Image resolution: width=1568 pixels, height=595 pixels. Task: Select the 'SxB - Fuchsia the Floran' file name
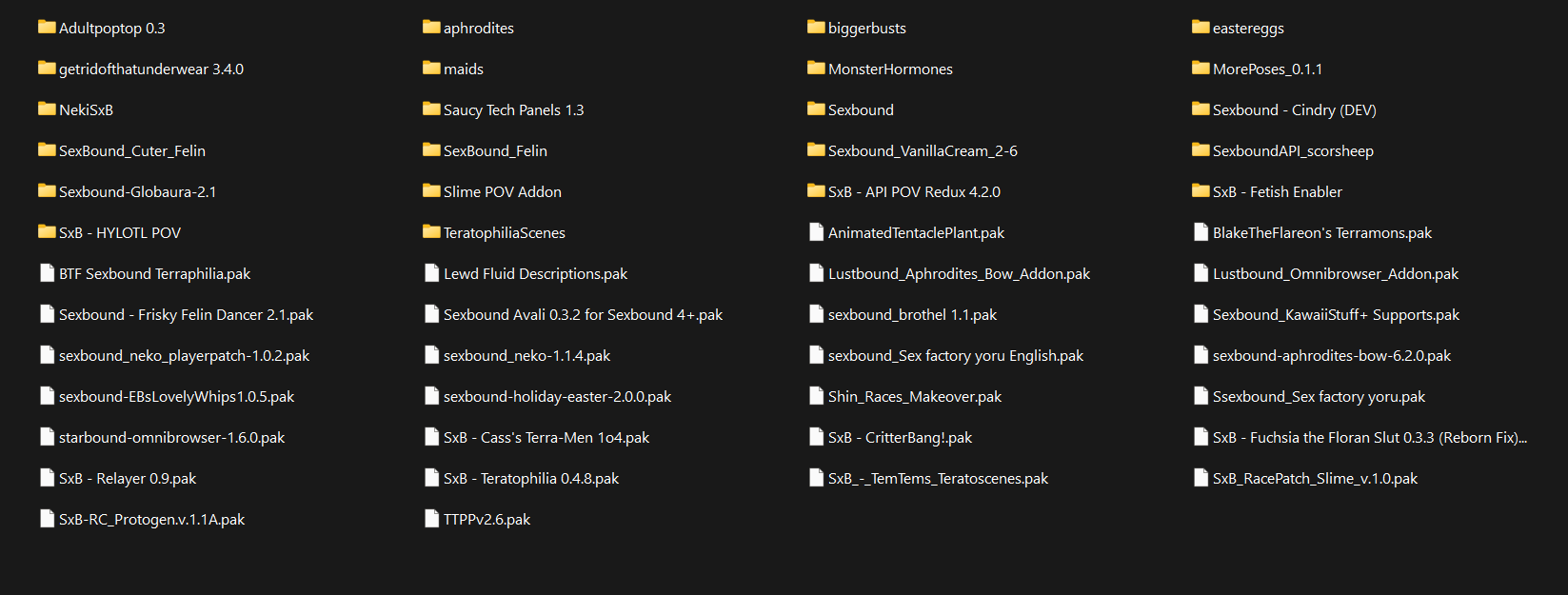pyautogui.click(x=1370, y=438)
